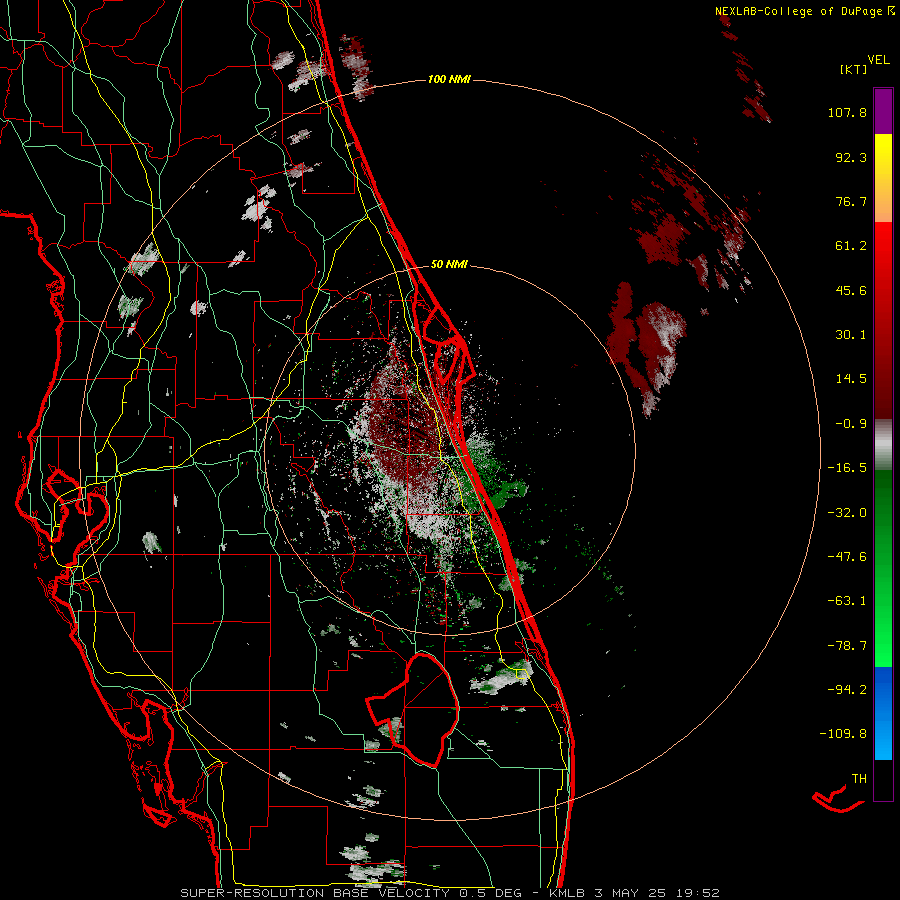The width and height of the screenshot is (900, 900).
Task: Click the 14.5 velocity scale value
Action: [x=851, y=379]
